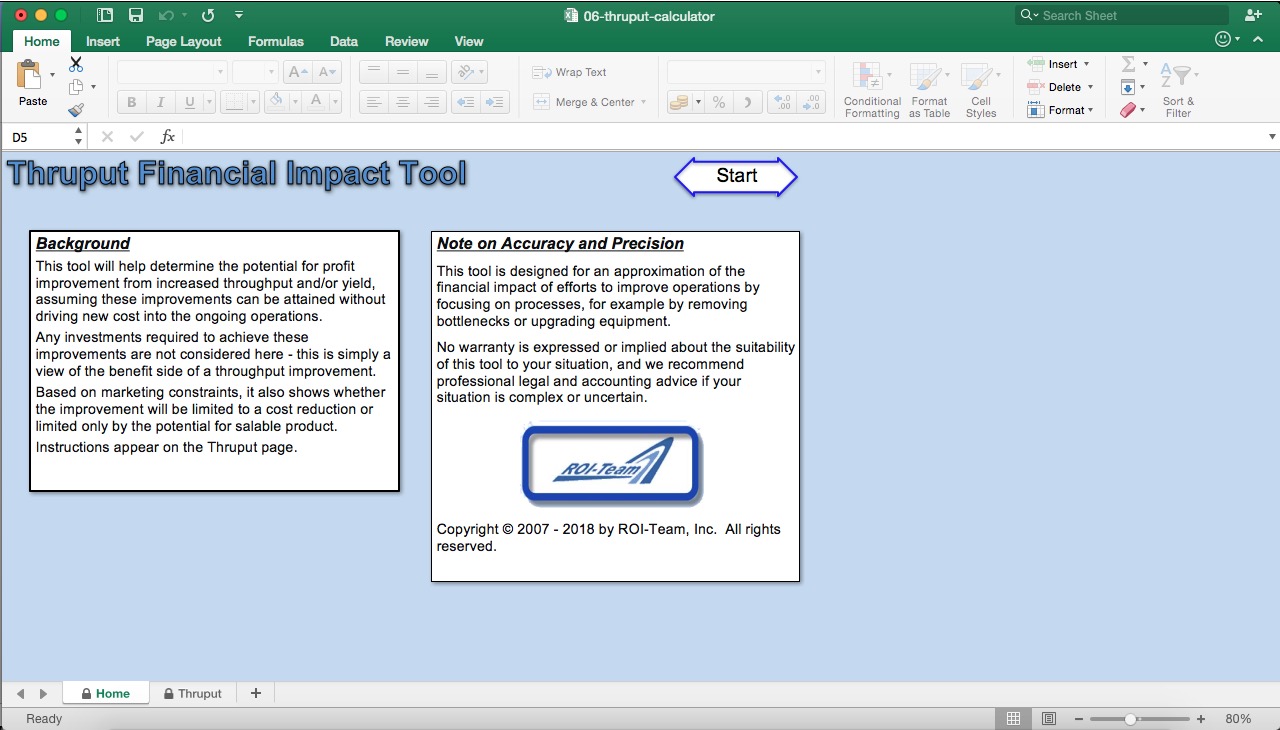Image resolution: width=1280 pixels, height=730 pixels.
Task: Add a new sheet with plus button
Action: (x=255, y=693)
